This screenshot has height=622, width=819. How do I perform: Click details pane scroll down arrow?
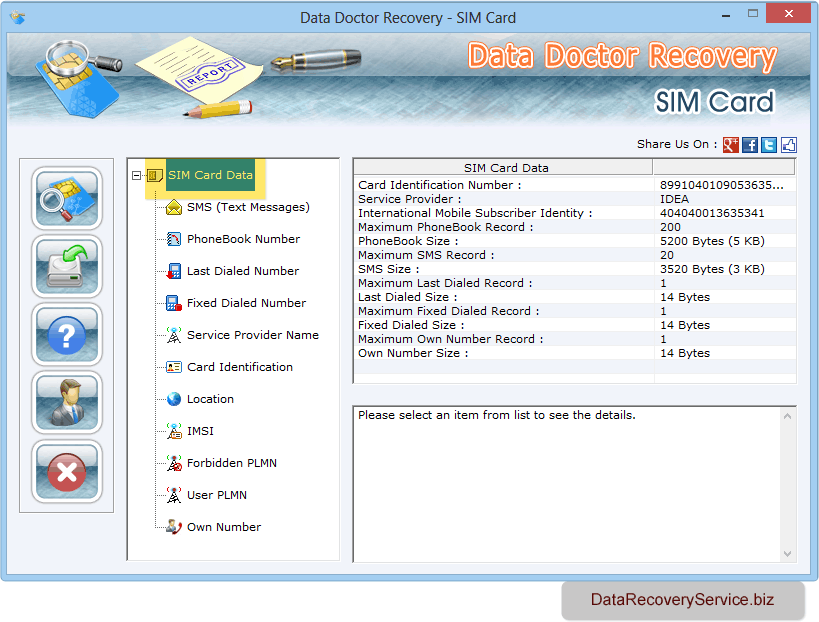pos(788,554)
